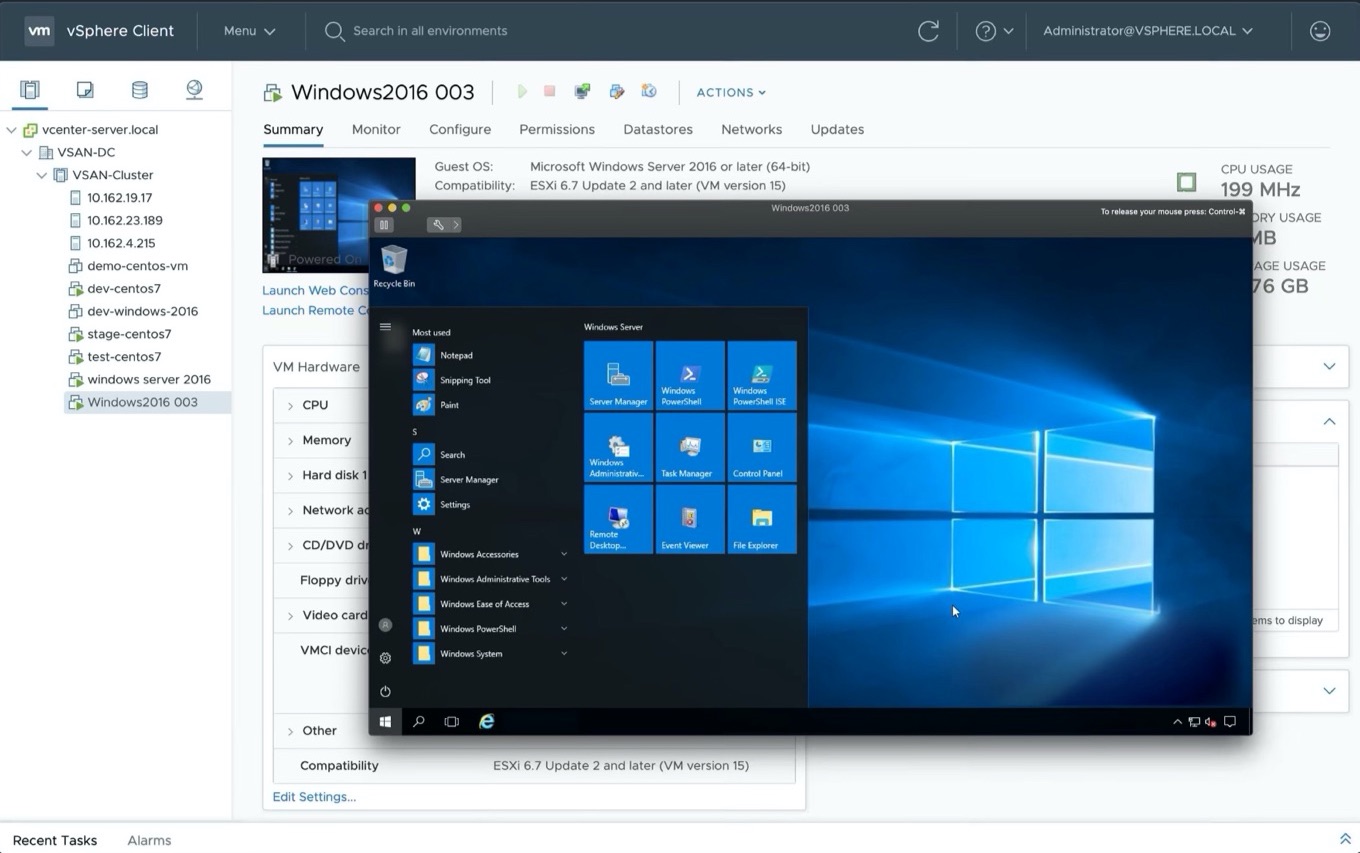Image resolution: width=1360 pixels, height=853 pixels.
Task: Click the Hosts and Clusters inventory icon
Action: pos(30,90)
